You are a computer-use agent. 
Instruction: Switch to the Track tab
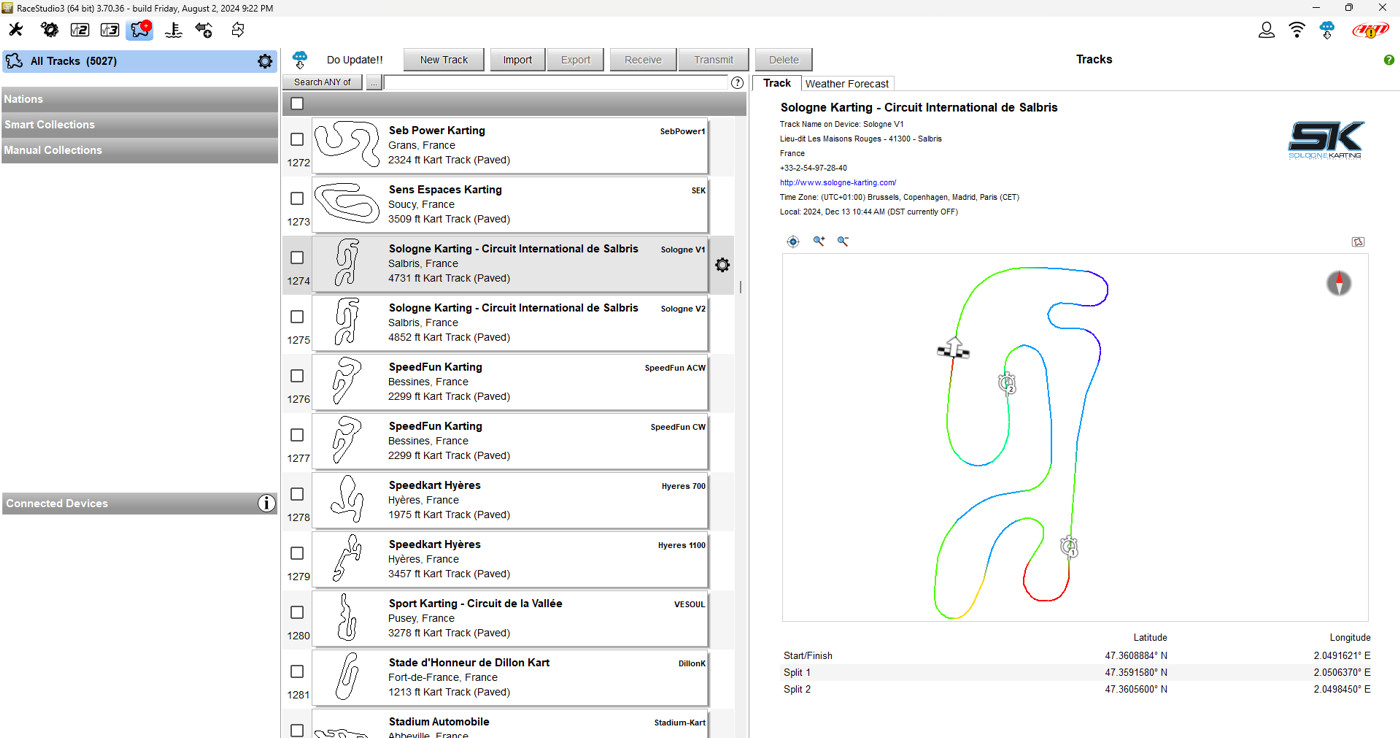point(777,83)
